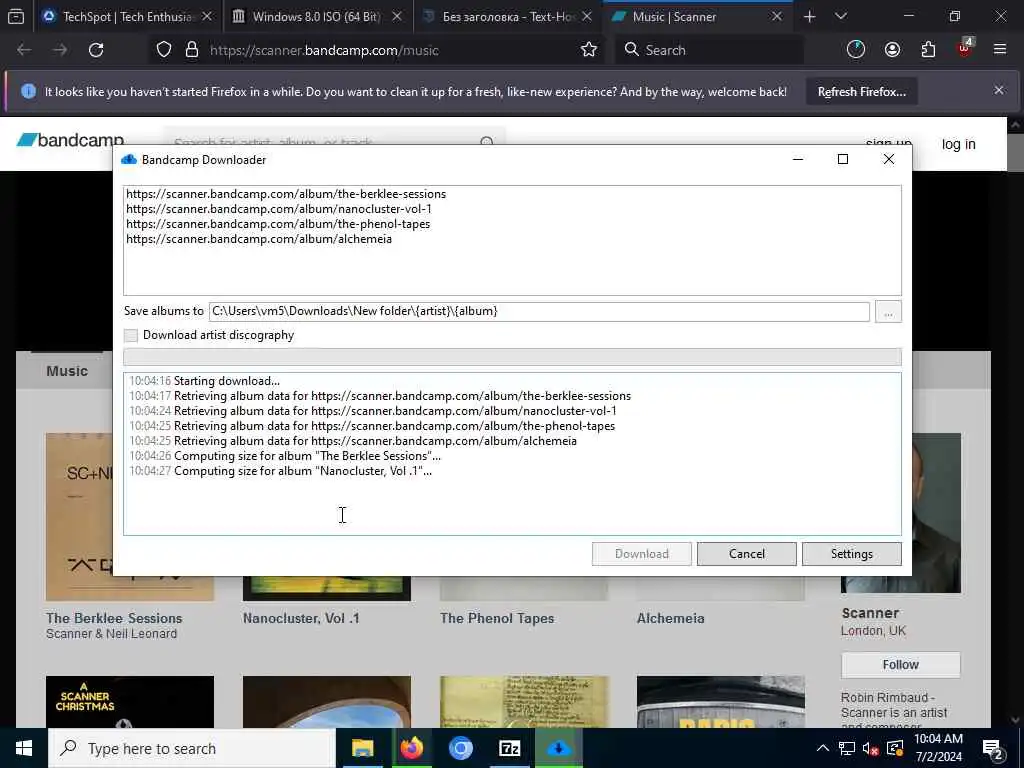Click A Scanner Christmas album cover
Viewport: 1024px width, 768px height.
(x=130, y=702)
